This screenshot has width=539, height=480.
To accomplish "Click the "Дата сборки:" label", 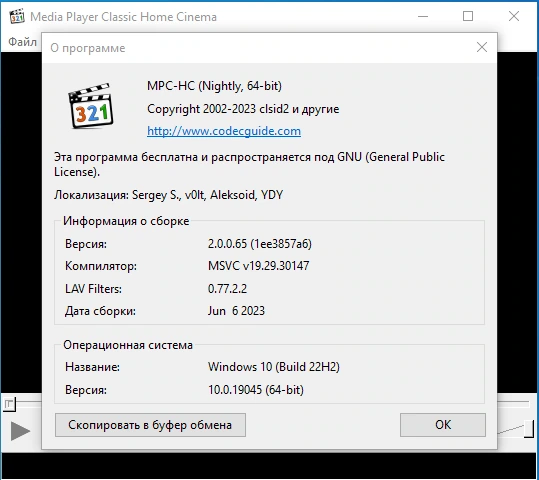I will point(100,311).
